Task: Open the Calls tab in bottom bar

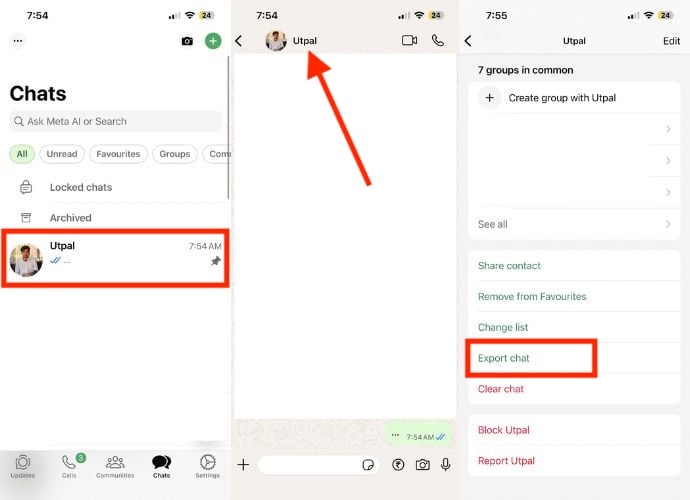Action: 69,466
